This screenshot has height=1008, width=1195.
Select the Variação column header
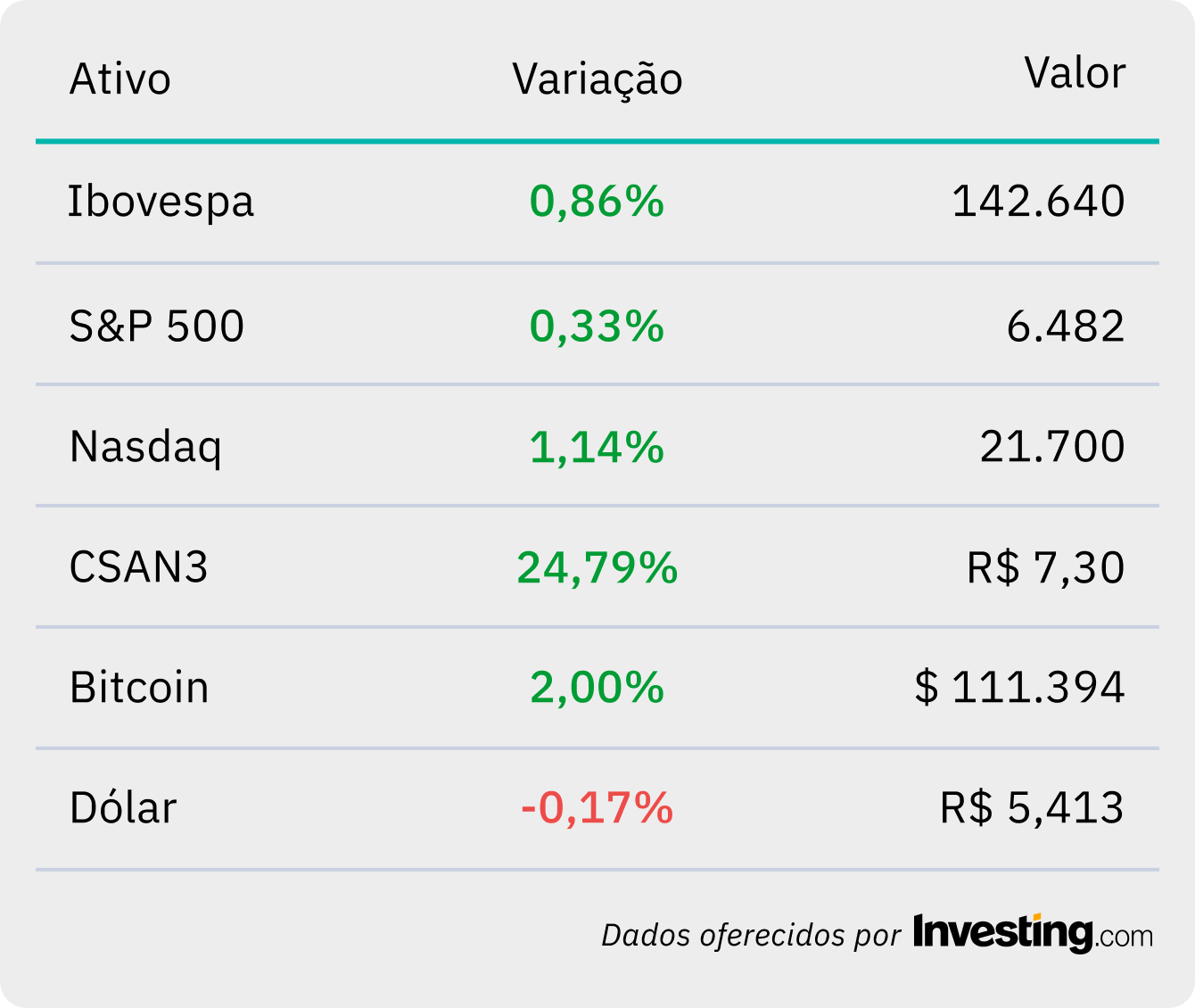coord(597,80)
